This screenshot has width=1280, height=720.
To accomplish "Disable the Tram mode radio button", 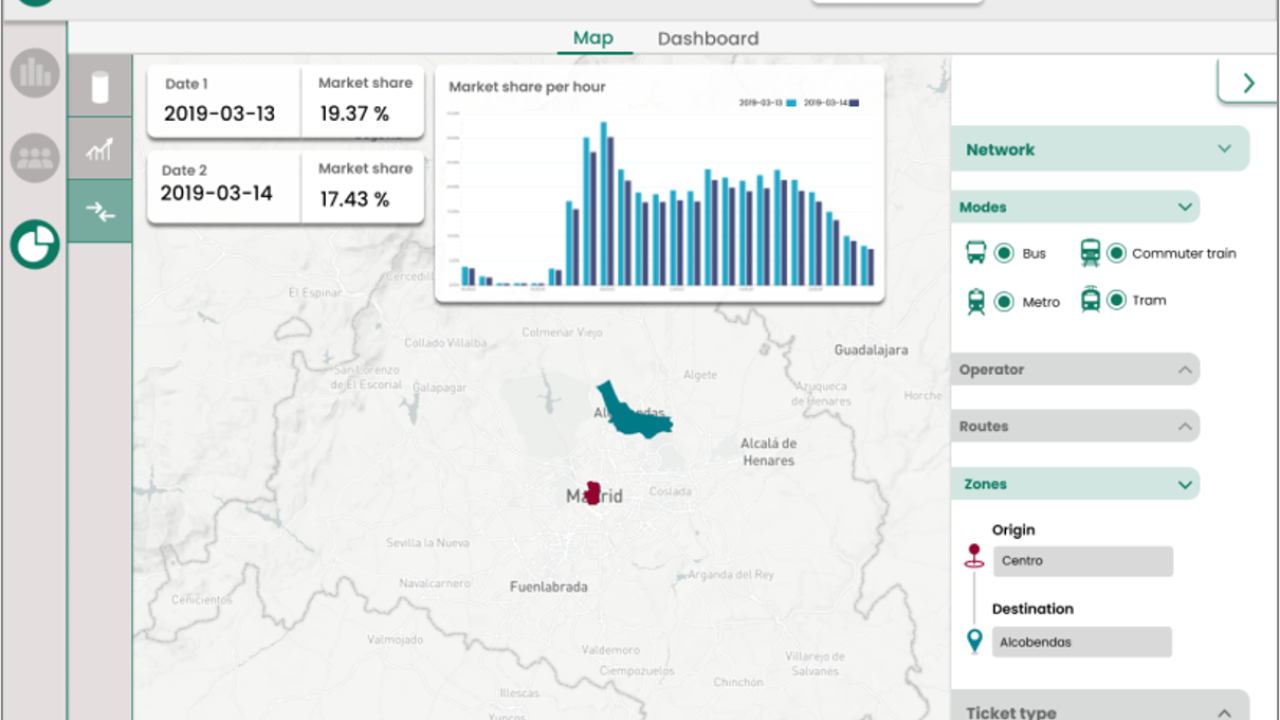I will click(x=1117, y=300).
